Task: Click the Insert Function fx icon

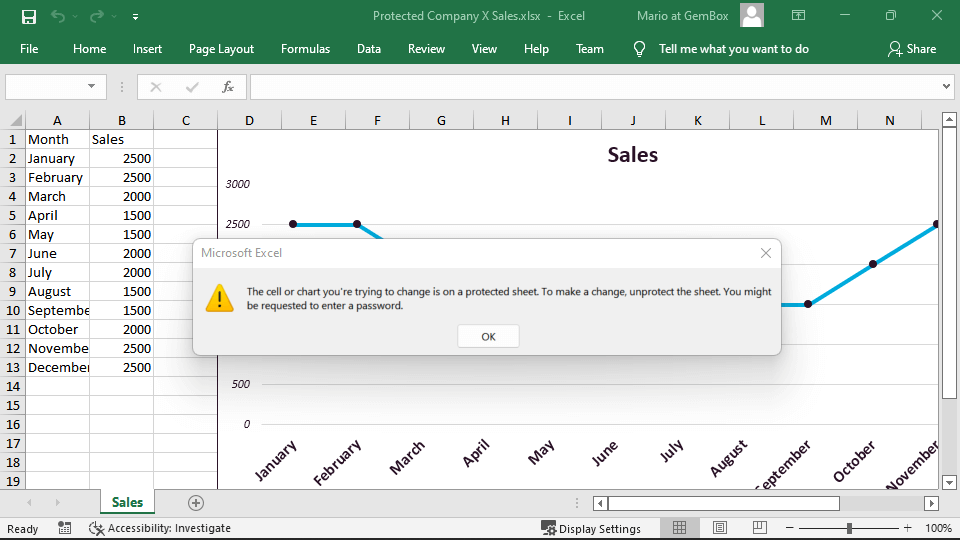Action: (228, 87)
